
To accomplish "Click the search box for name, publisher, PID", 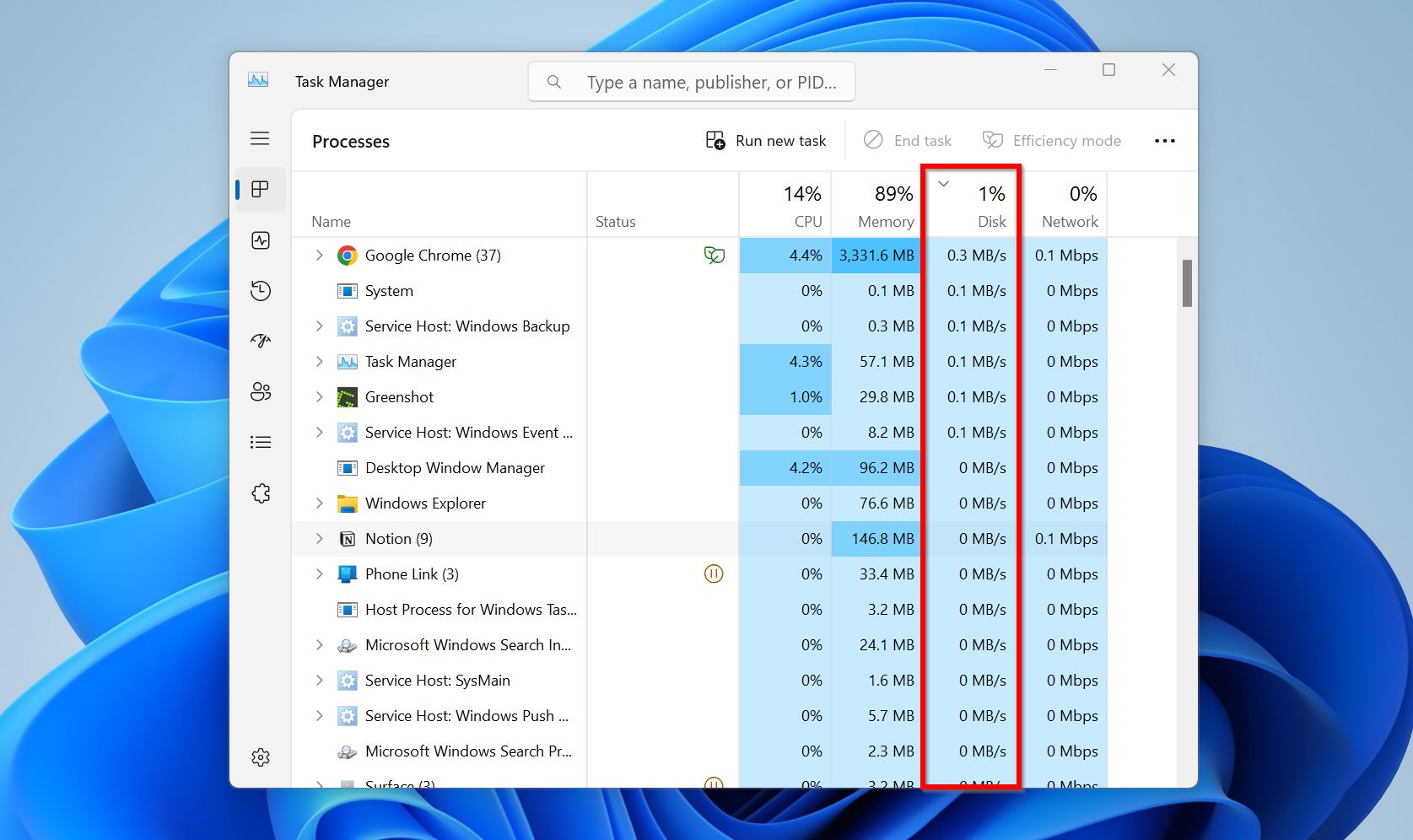I will (x=692, y=82).
